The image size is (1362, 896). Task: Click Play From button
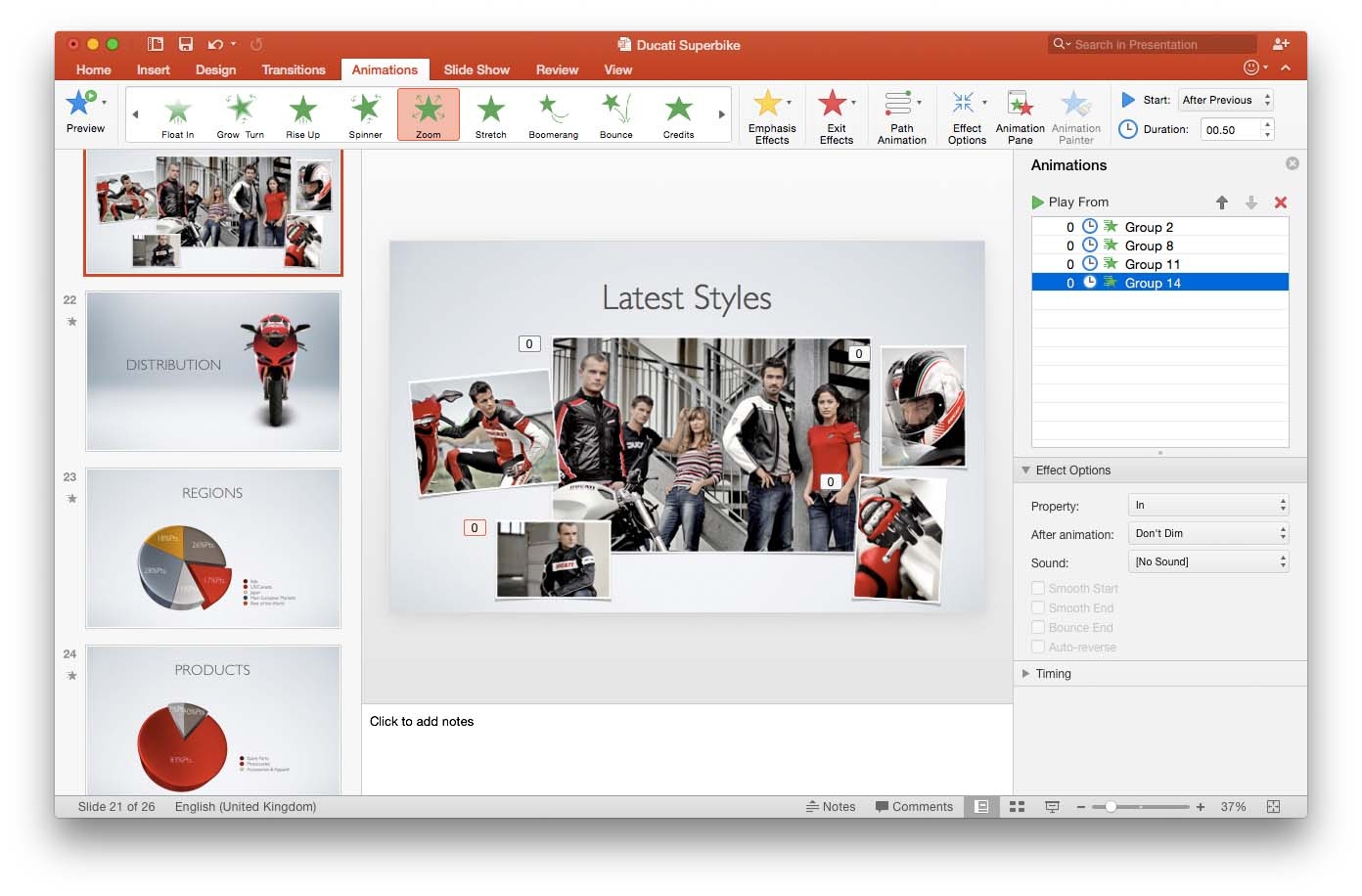coord(1069,202)
